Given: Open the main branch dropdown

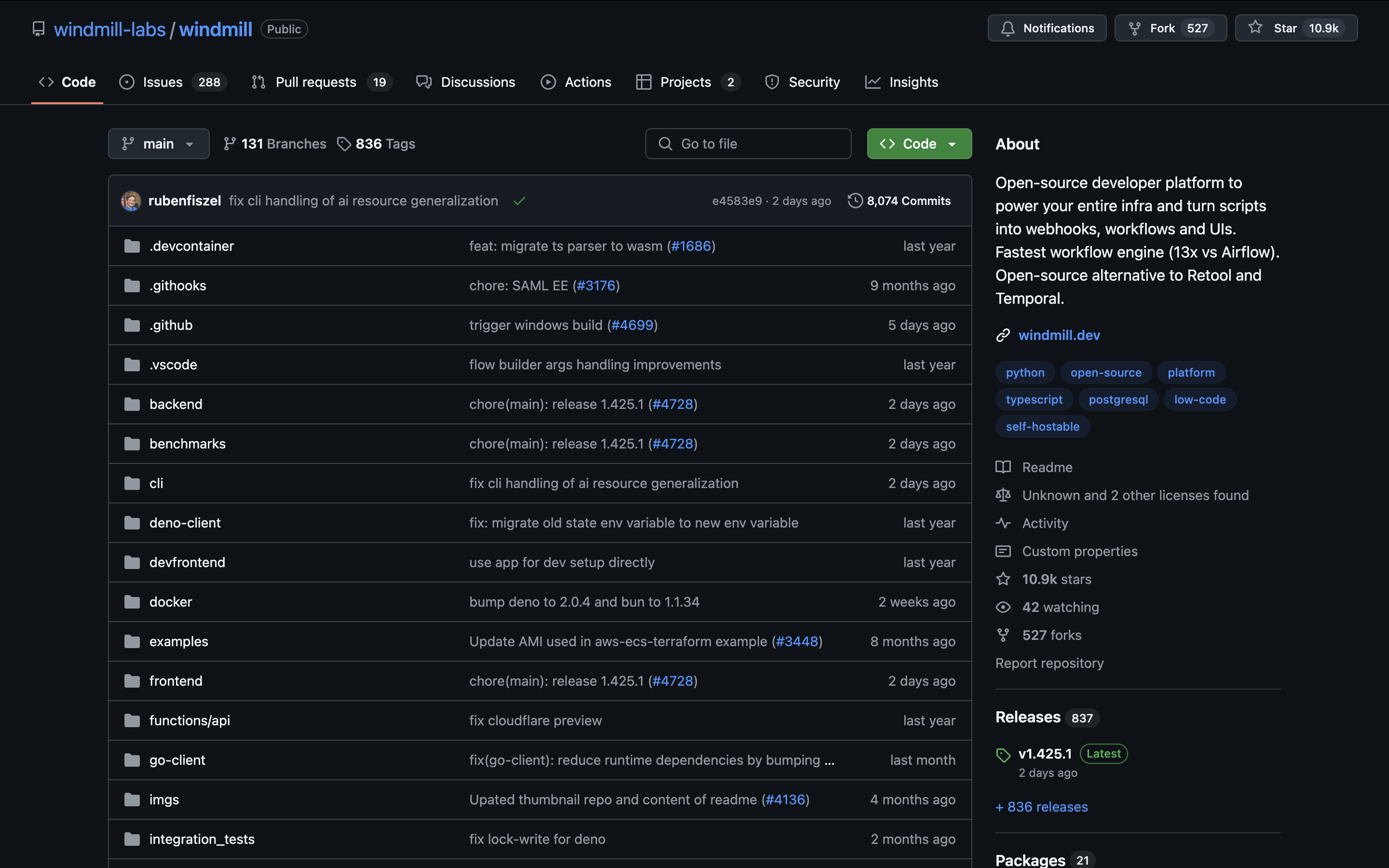Looking at the screenshot, I should (x=158, y=144).
